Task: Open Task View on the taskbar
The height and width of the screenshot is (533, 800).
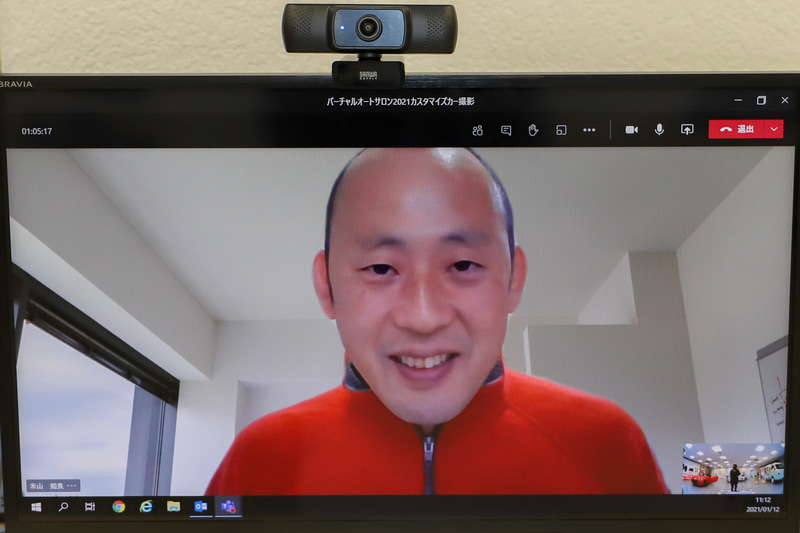Action: click(x=90, y=507)
